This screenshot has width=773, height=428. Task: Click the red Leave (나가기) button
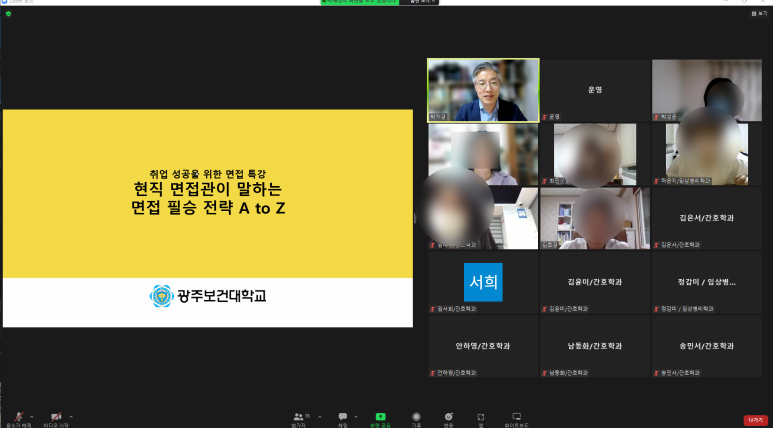click(x=755, y=419)
